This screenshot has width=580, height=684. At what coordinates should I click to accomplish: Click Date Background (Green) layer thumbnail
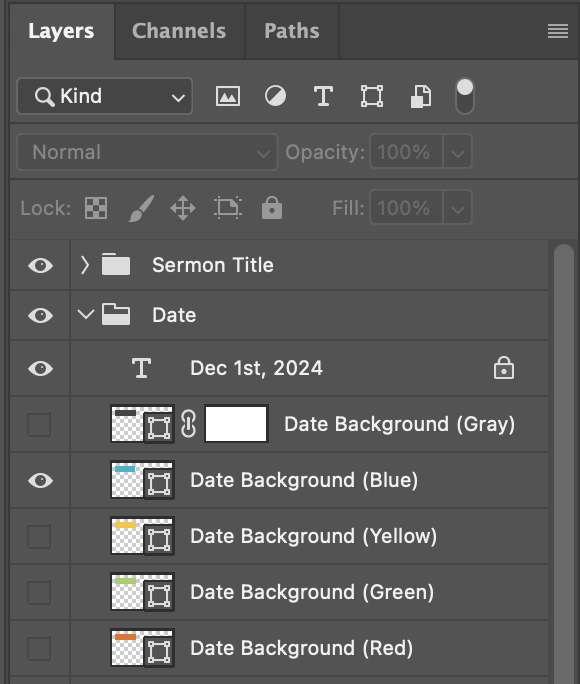click(x=142, y=592)
